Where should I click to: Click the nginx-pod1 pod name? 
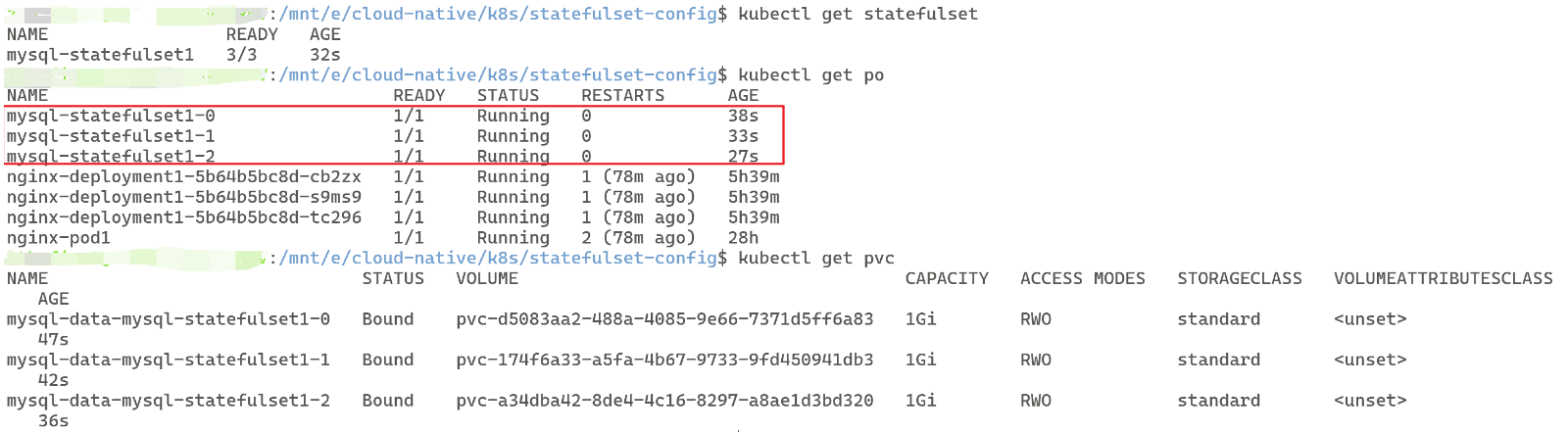(59, 238)
